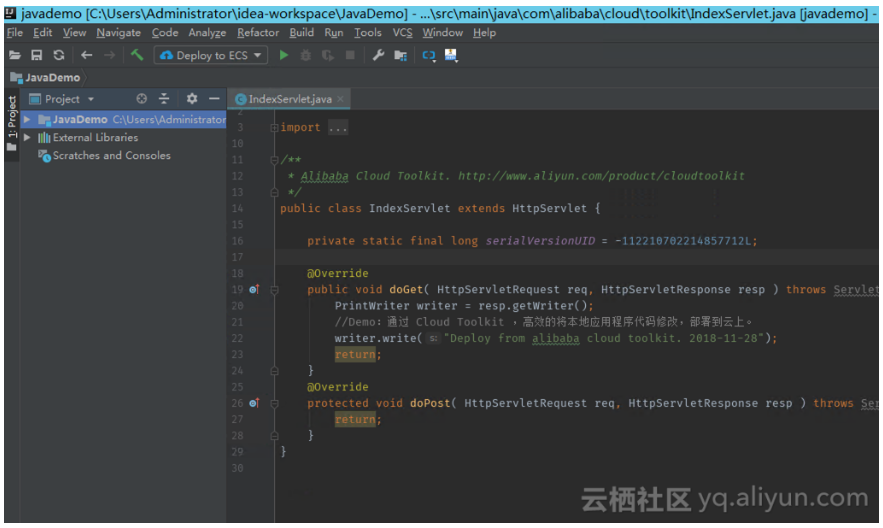The image size is (883, 528).
Task: Open the VCS menu
Action: pos(403,33)
